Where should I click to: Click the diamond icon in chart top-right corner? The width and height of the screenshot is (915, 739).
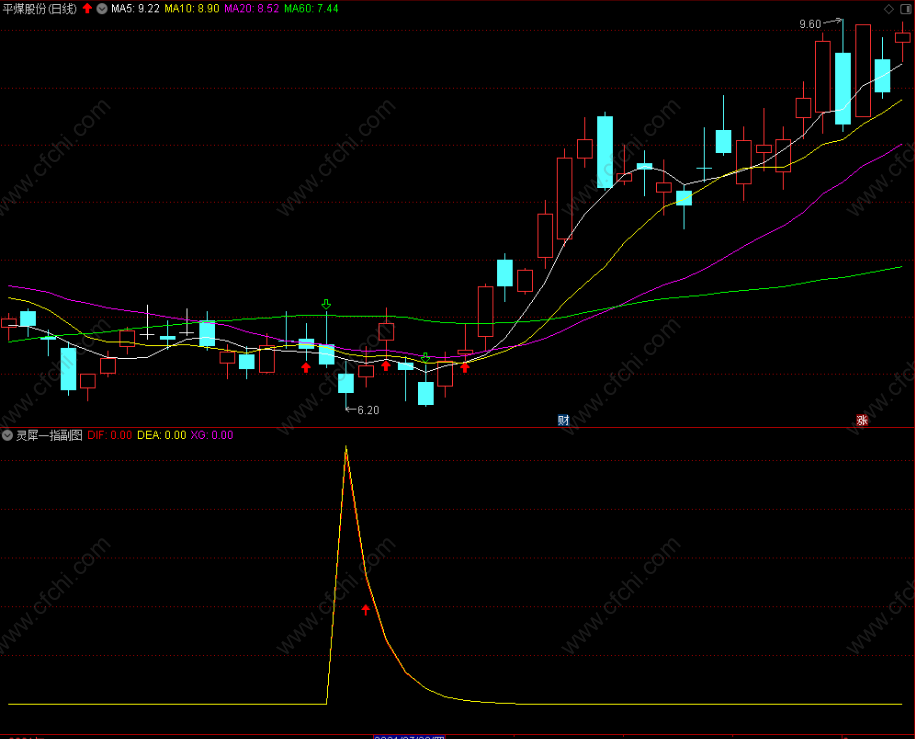[x=889, y=8]
